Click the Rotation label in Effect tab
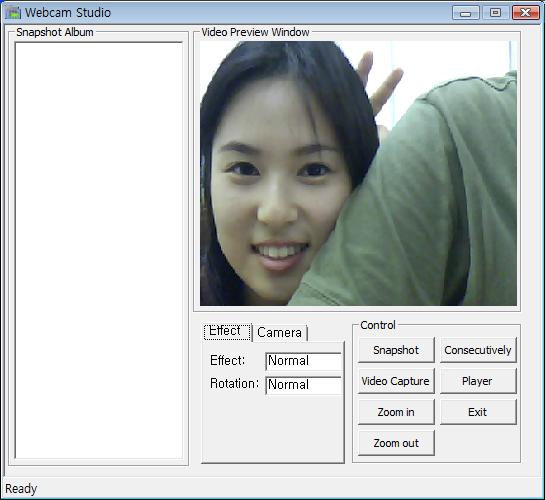Viewport: 545px width, 500px height. pyautogui.click(x=235, y=384)
